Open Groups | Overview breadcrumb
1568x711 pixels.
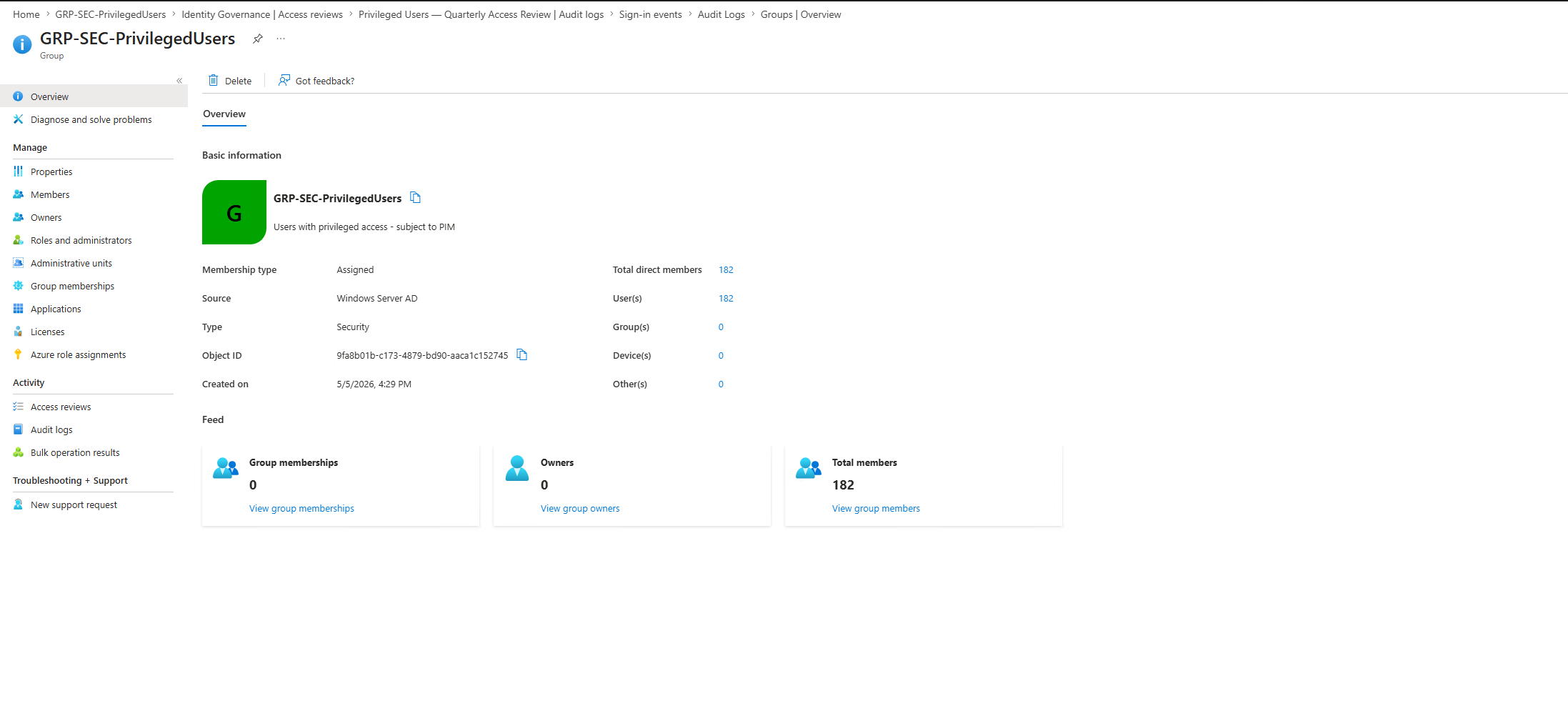801,14
